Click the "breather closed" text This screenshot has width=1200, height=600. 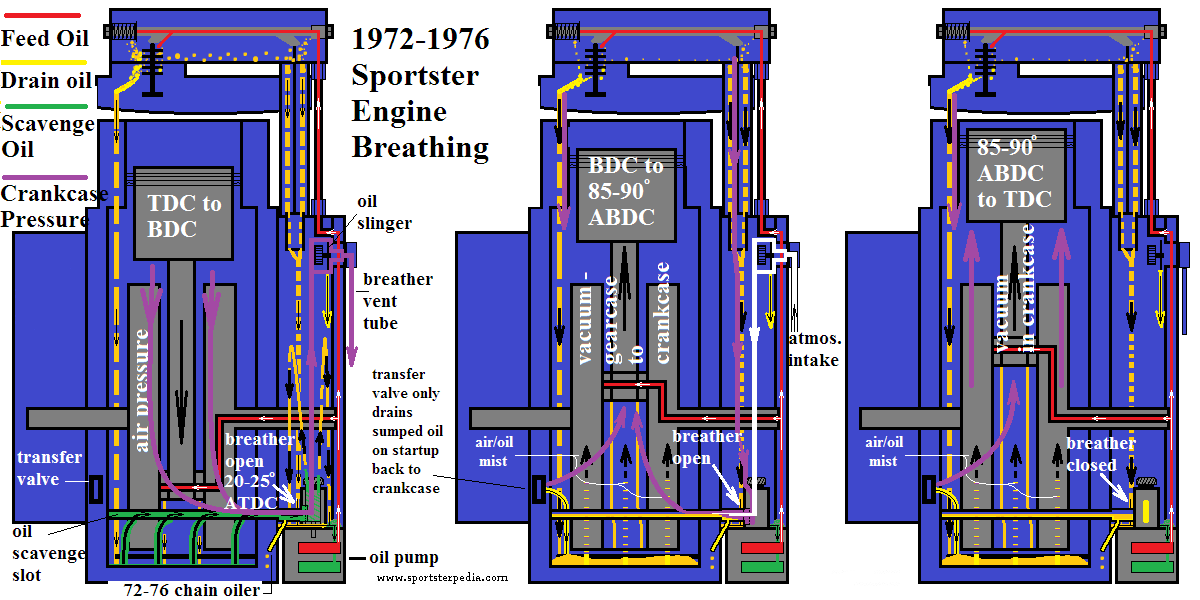click(1100, 454)
